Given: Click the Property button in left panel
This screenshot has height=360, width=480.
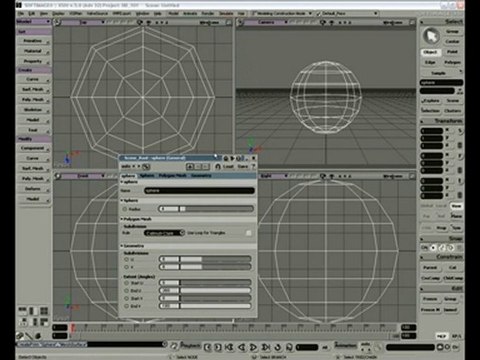Looking at the screenshot, I should [33, 61].
